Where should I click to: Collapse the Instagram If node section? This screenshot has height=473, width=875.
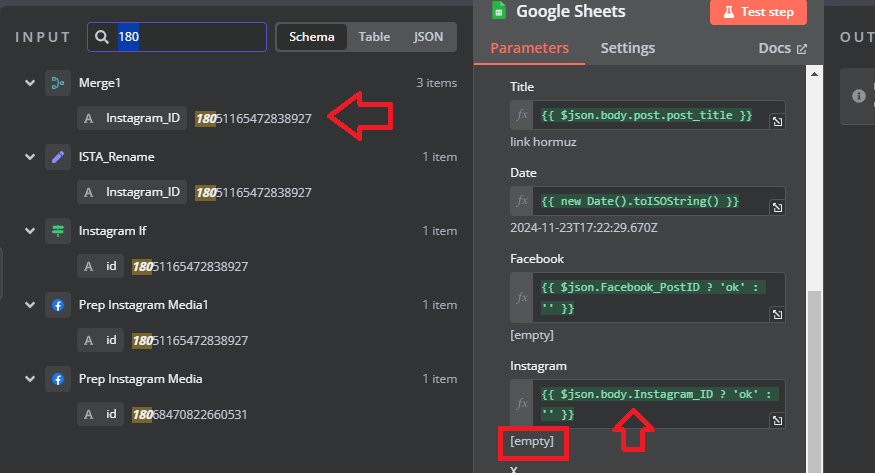click(x=30, y=231)
